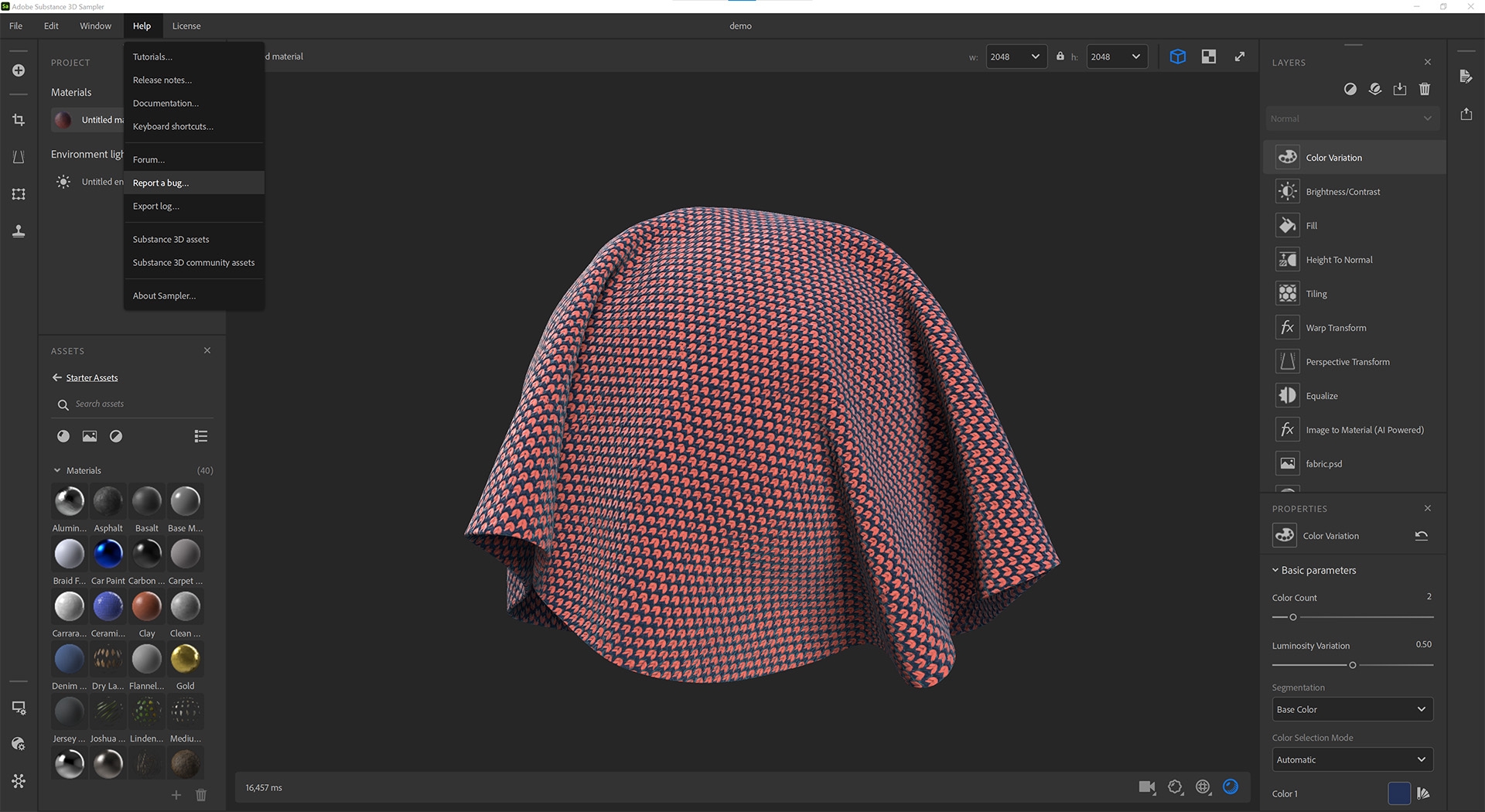Reset Color Variation parameters with undo arrow
This screenshot has width=1485, height=812.
[1421, 536]
